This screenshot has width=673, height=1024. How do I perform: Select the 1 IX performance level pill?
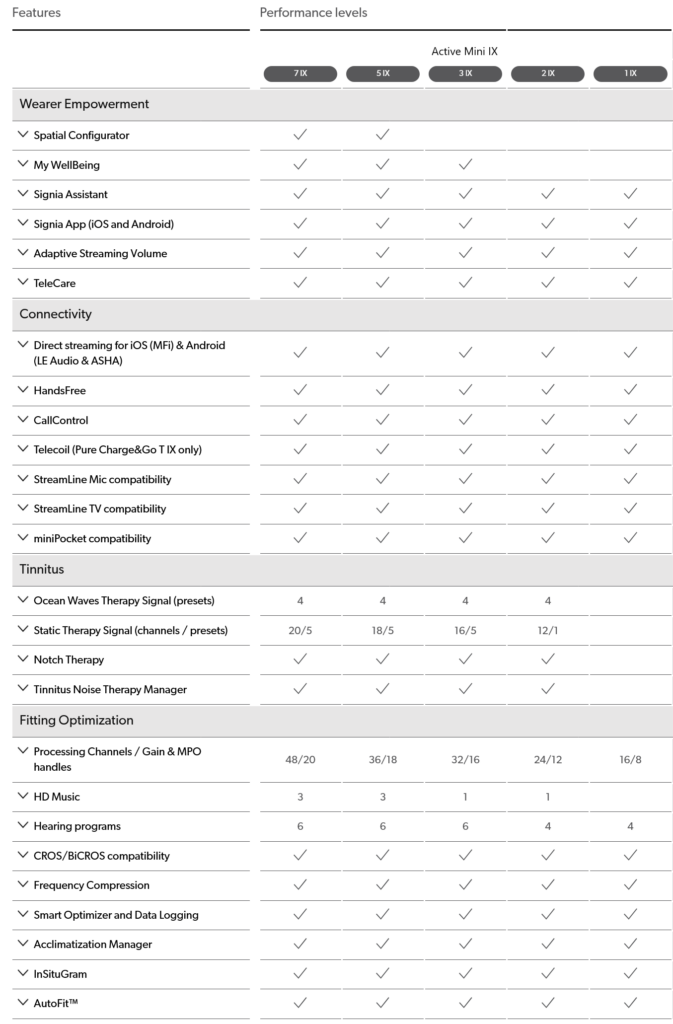point(630,74)
